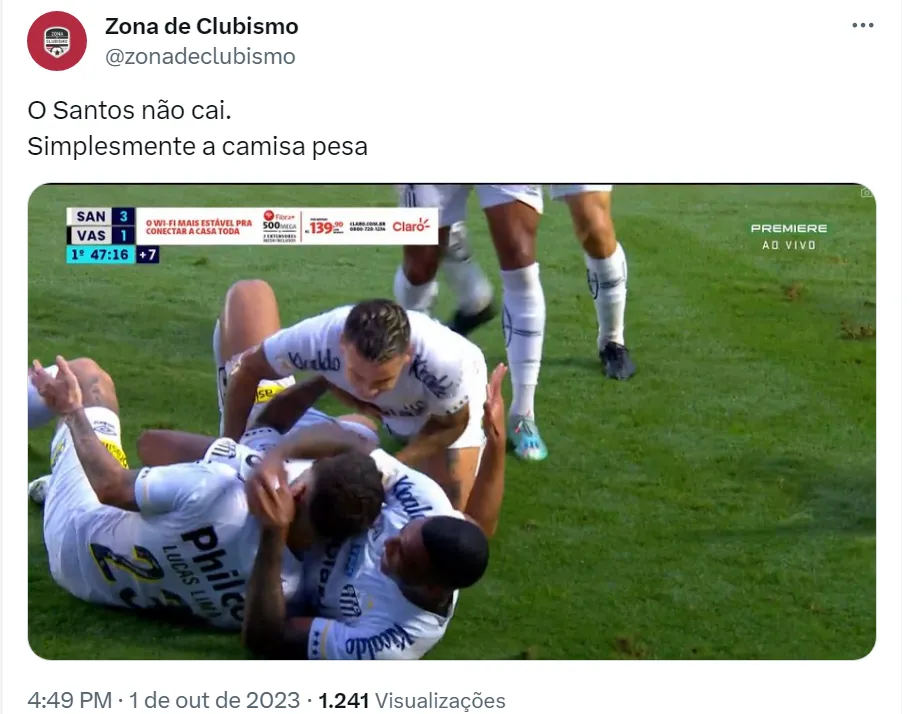The height and width of the screenshot is (714, 921).
Task: Click the SAN 3 scoreboard row
Action: (x=101, y=216)
